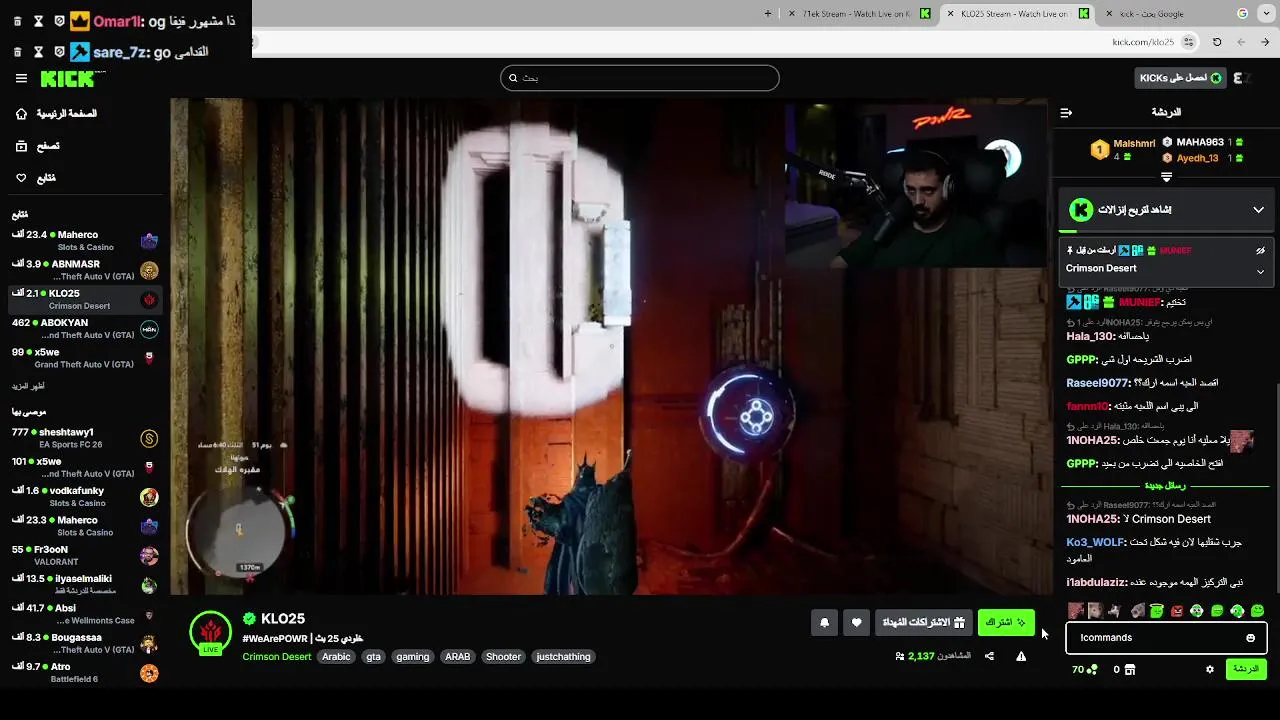Click the report warning triangle icon
The height and width of the screenshot is (720, 1280).
1021,656
